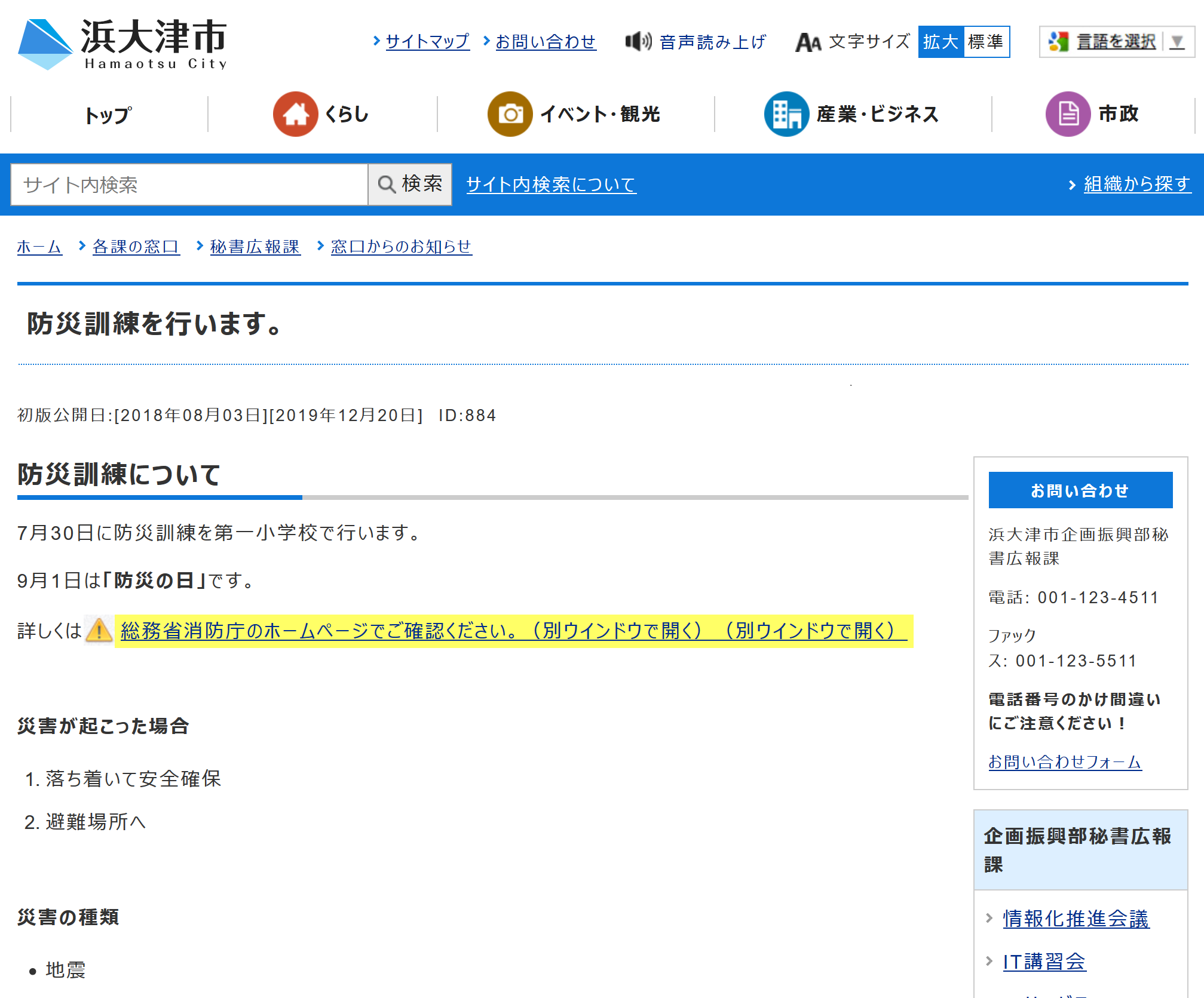This screenshot has height=998, width=1204.
Task: Click the arrow before 組織から探す
Action: [x=1072, y=185]
